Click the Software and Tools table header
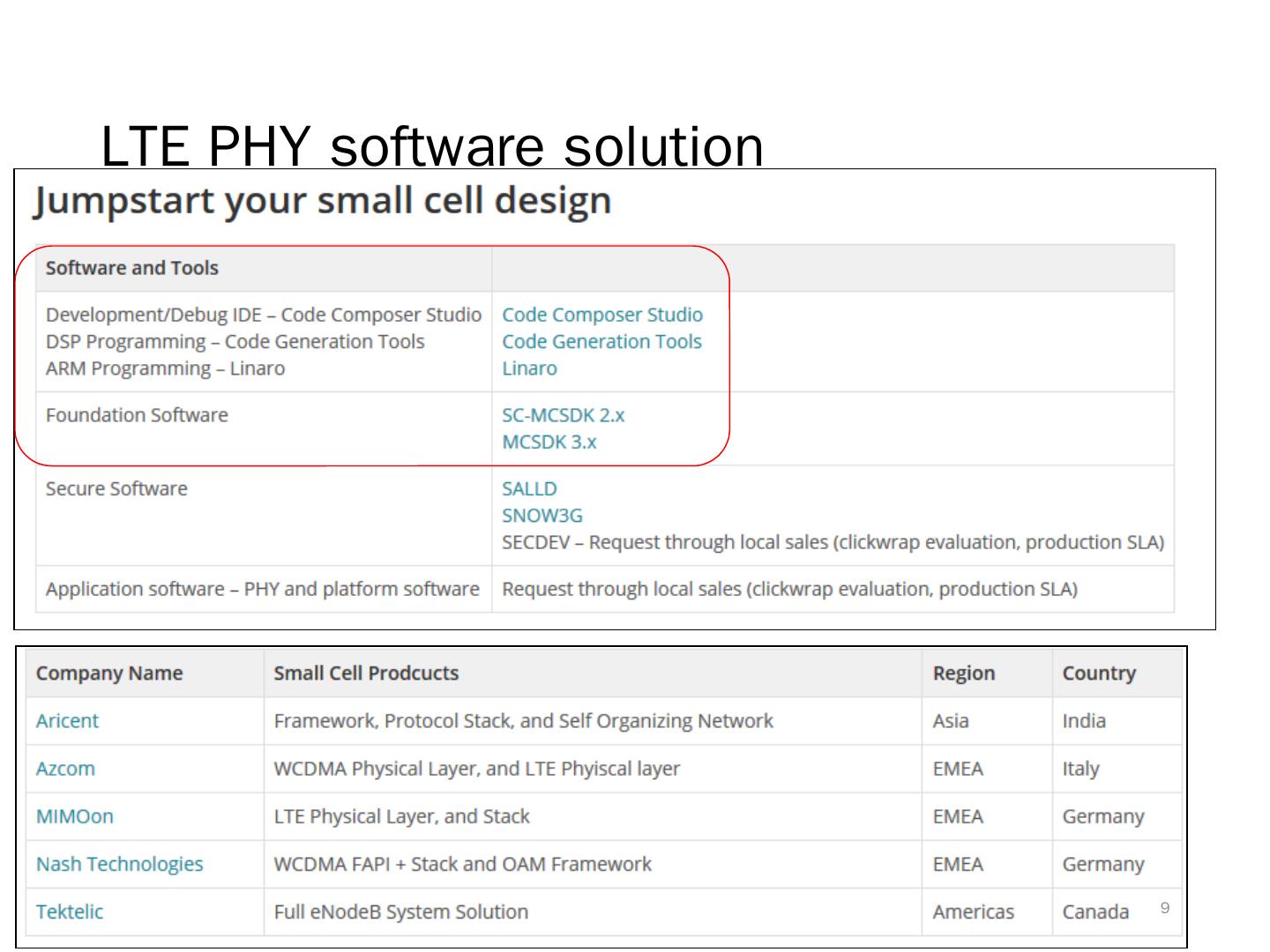 pyautogui.click(x=131, y=268)
